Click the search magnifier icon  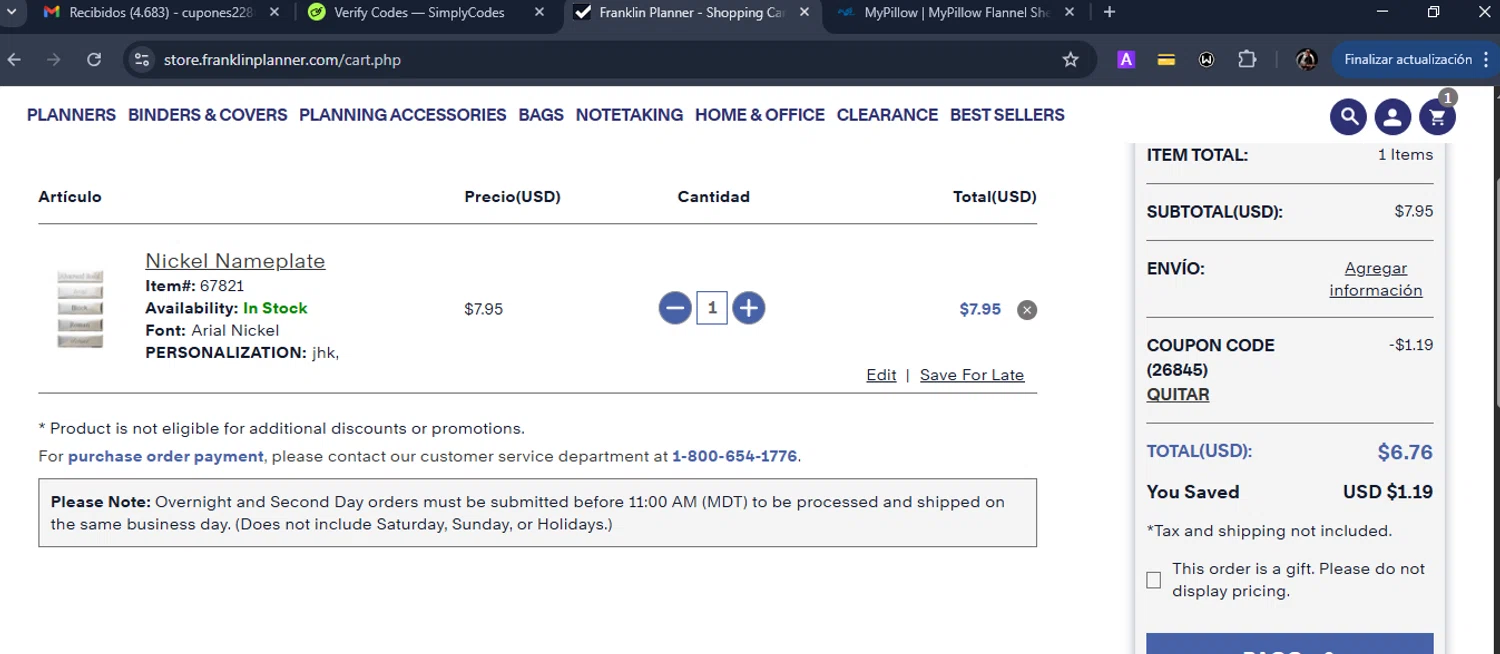click(x=1348, y=117)
